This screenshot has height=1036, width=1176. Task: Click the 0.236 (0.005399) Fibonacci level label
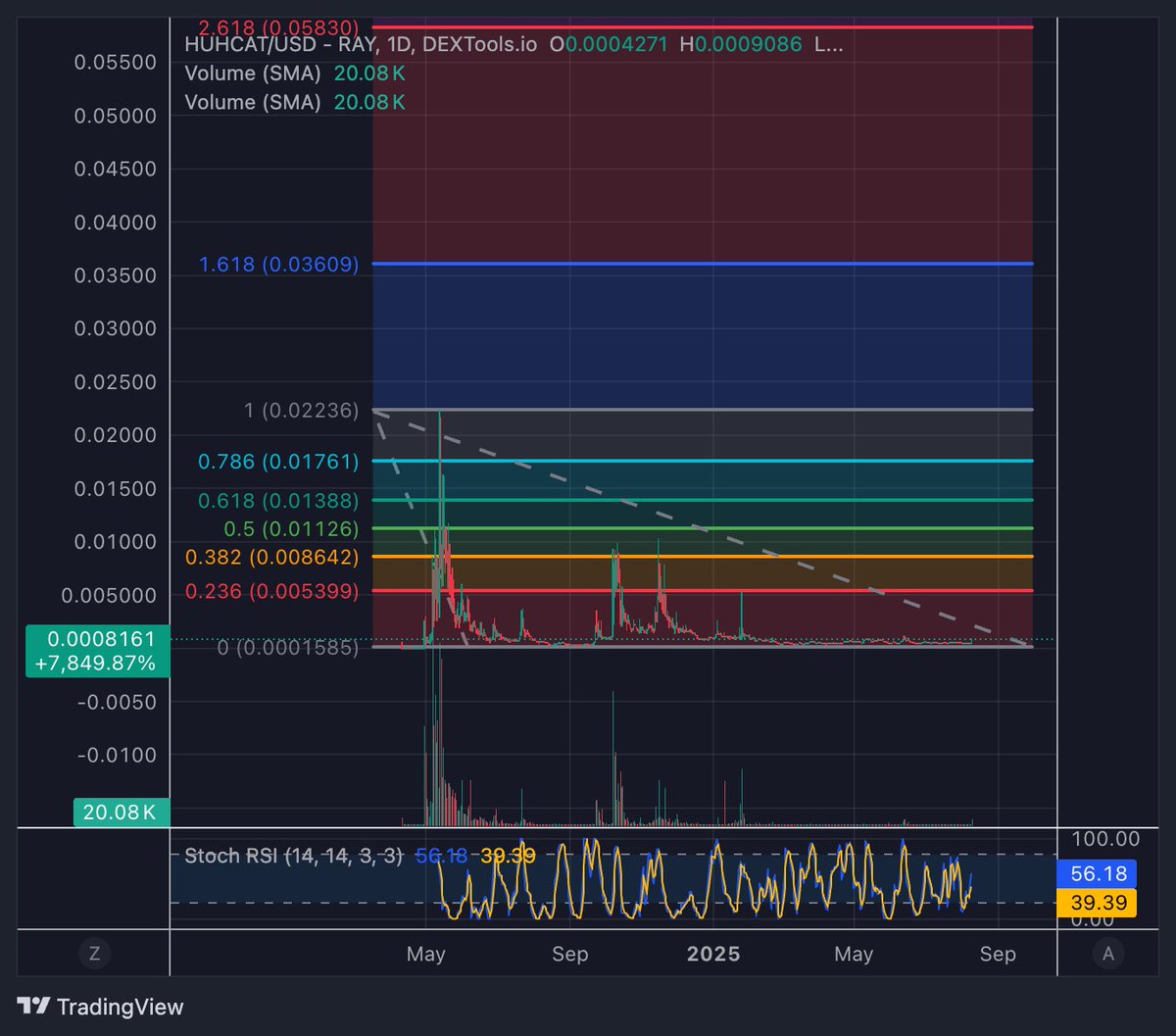272,591
